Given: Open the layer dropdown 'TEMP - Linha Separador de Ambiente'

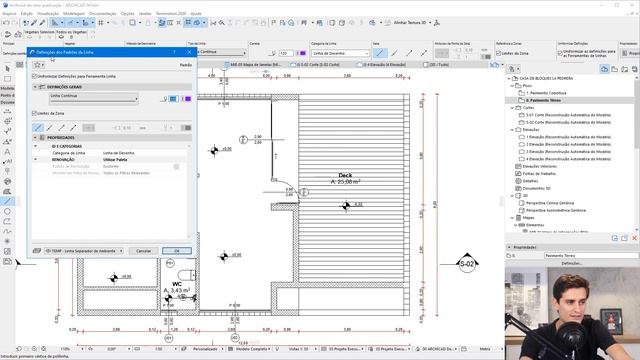Looking at the screenshot, I should pos(84,251).
